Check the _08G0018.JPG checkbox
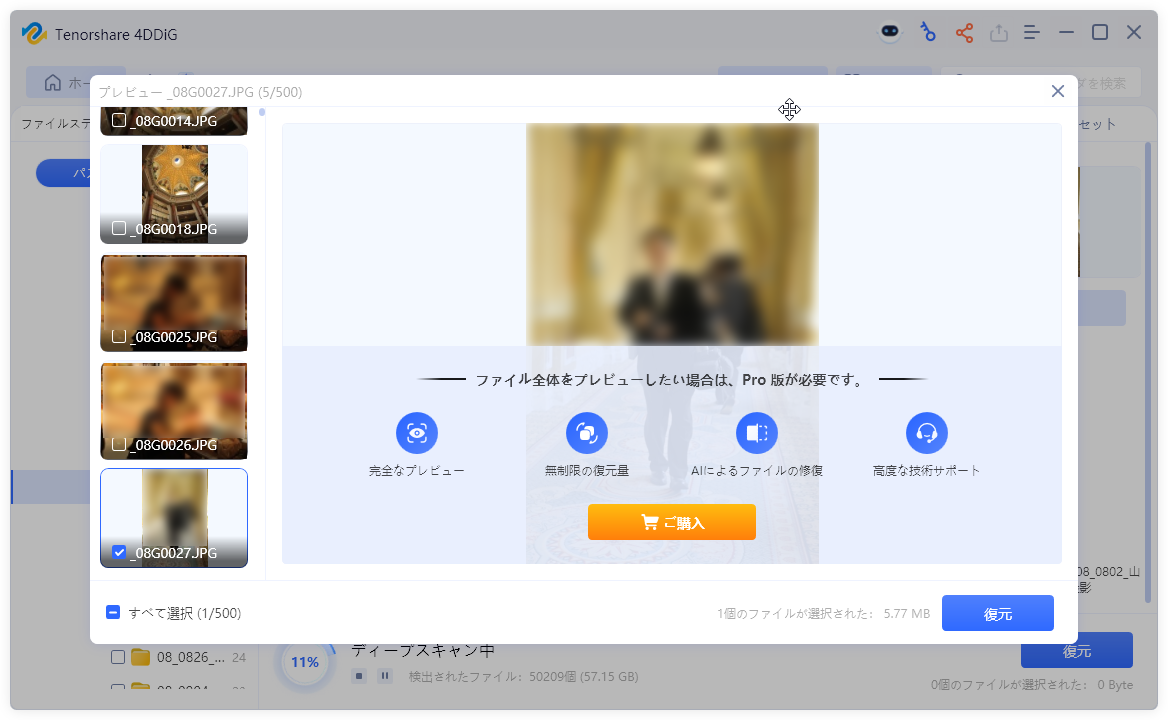Image resolution: width=1168 pixels, height=720 pixels. pos(119,228)
